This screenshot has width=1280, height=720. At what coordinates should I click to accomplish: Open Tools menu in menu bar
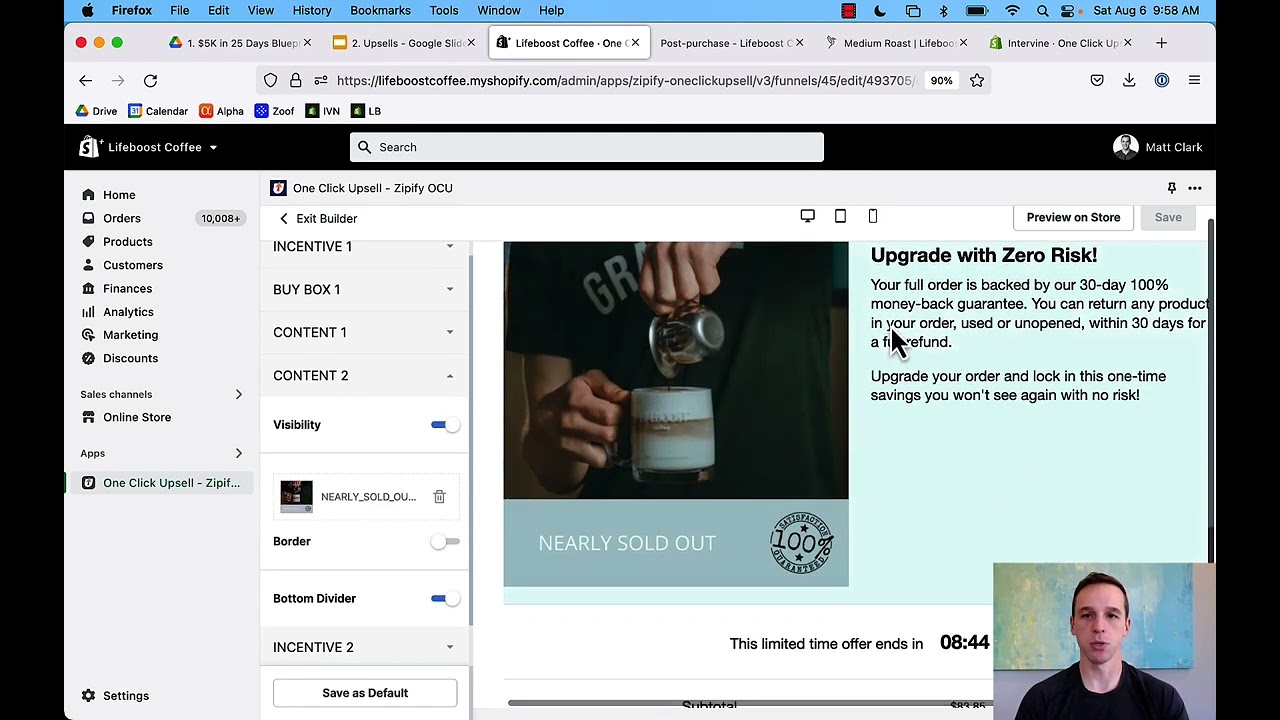pos(444,10)
